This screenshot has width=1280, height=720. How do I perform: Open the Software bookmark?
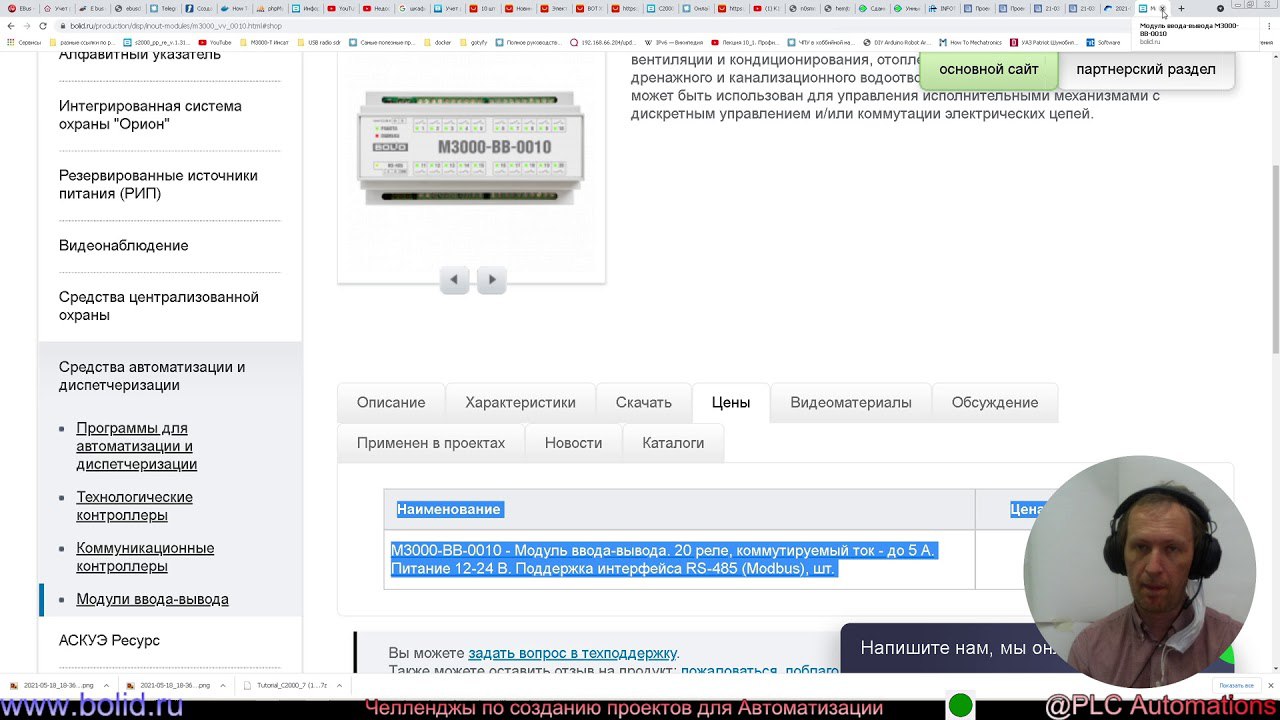(x=1103, y=43)
